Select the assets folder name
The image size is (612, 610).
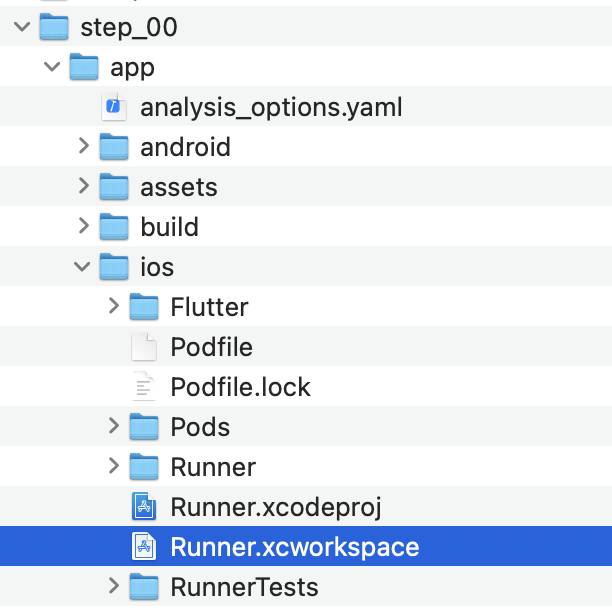(179, 187)
